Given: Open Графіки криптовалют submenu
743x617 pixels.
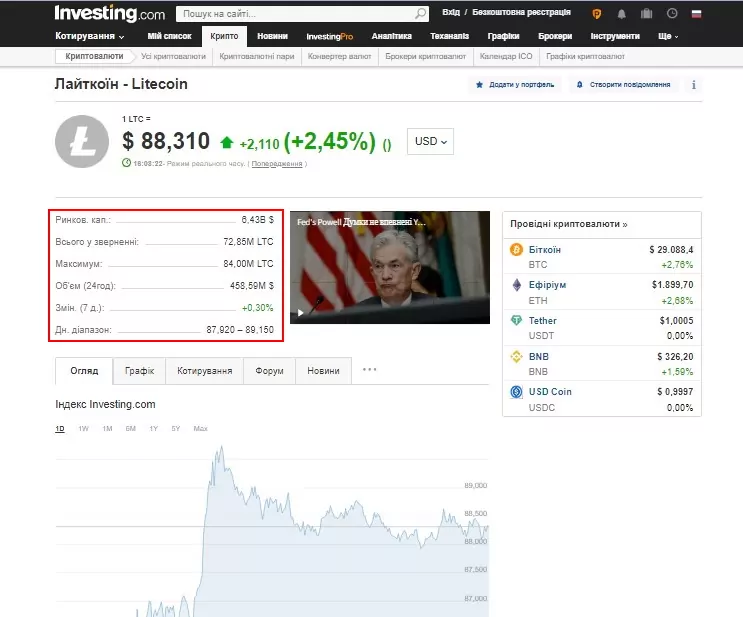Looking at the screenshot, I should pos(585,56).
